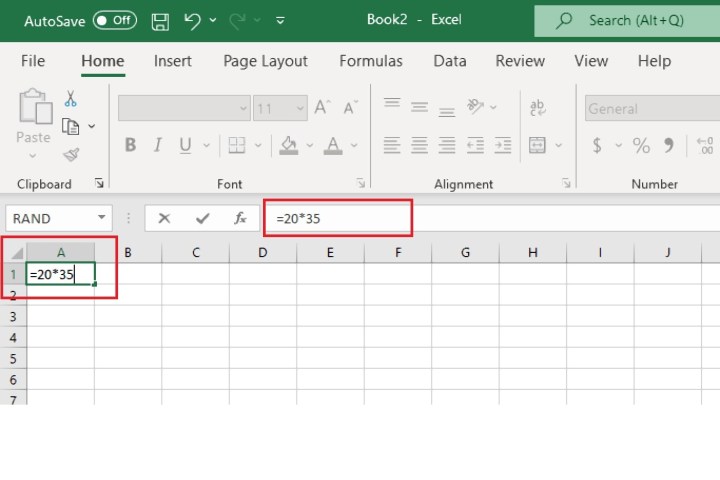Click the Save icon in title bar
This screenshot has width=720, height=480.
[160, 20]
